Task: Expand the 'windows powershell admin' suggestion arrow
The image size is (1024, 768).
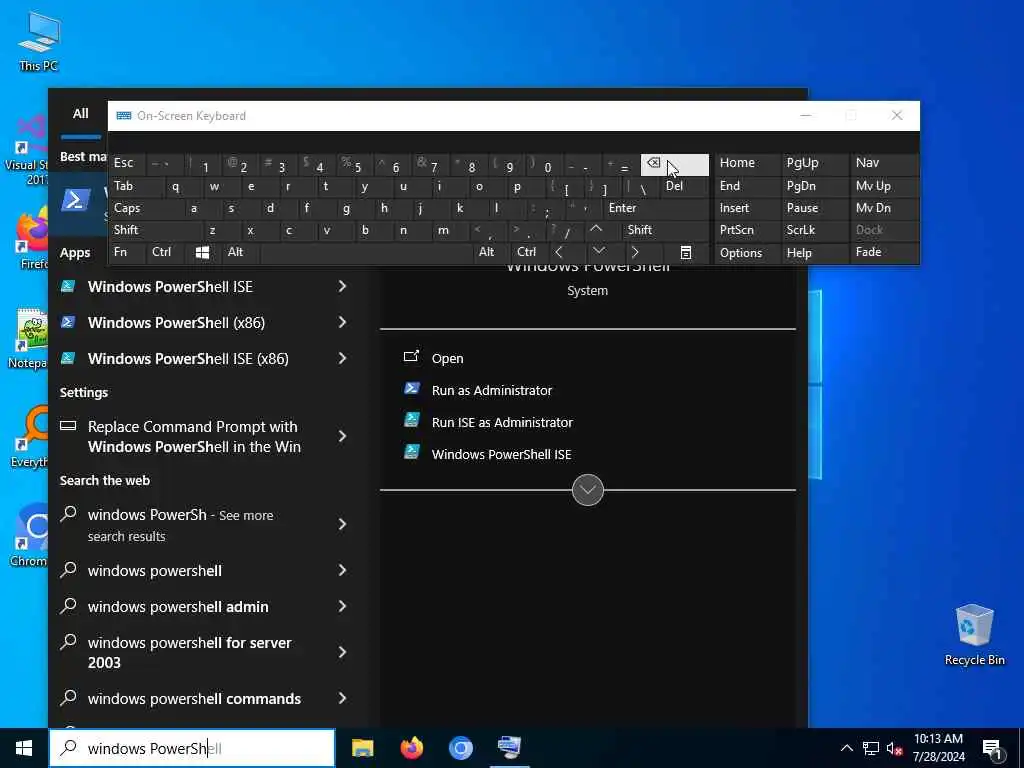Action: coord(342,606)
